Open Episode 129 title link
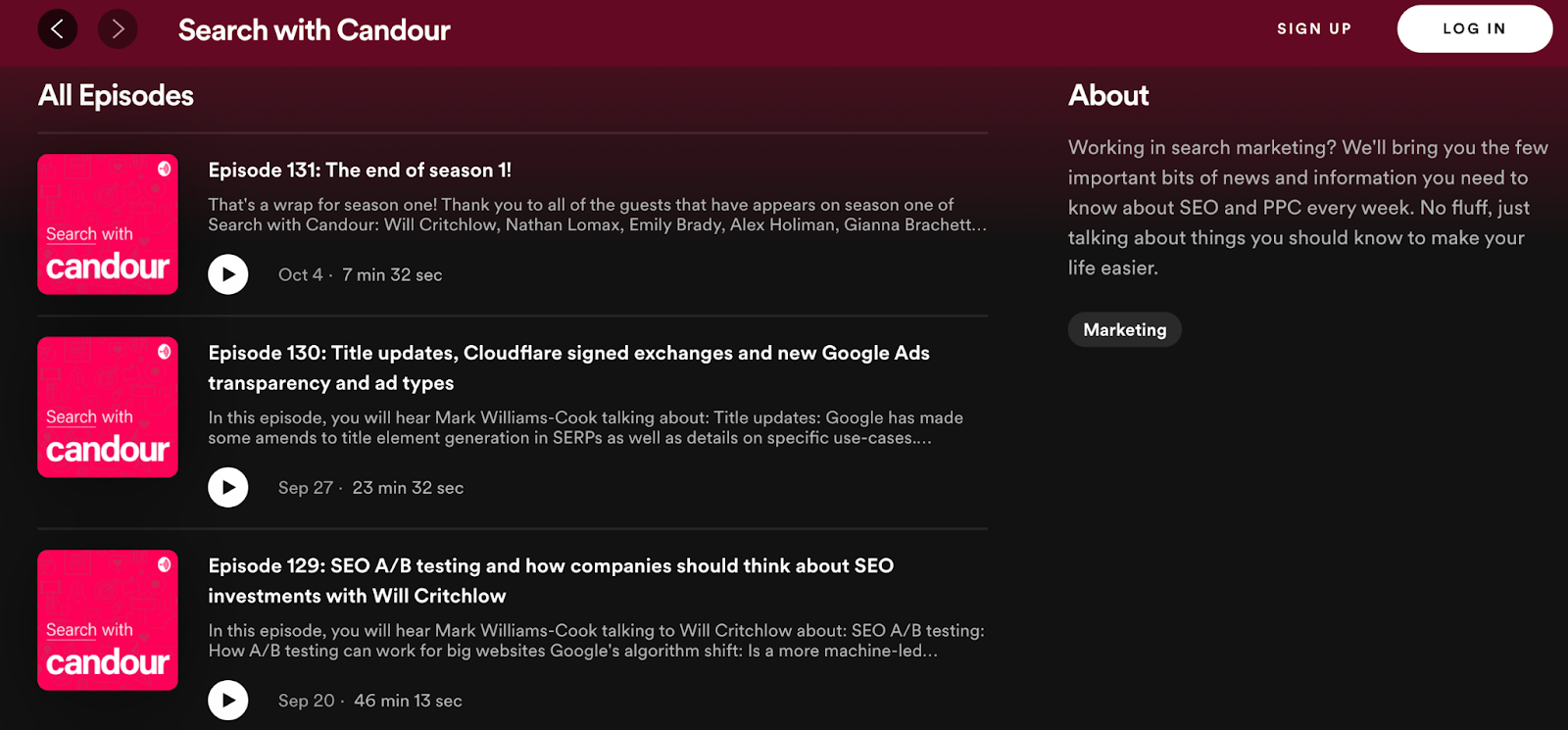The image size is (1568, 730). (551, 580)
